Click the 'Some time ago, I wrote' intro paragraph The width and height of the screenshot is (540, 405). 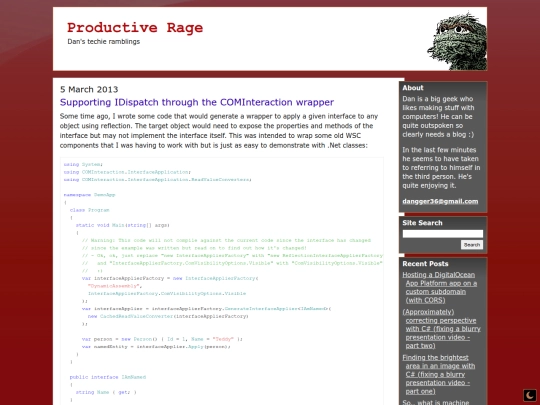click(219, 131)
